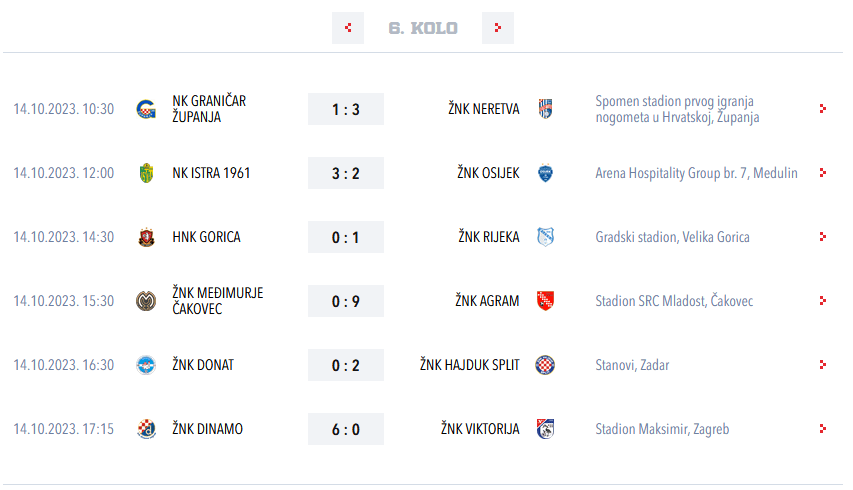Go to the previous round arrow
This screenshot has height=490, width=853.
tap(348, 28)
